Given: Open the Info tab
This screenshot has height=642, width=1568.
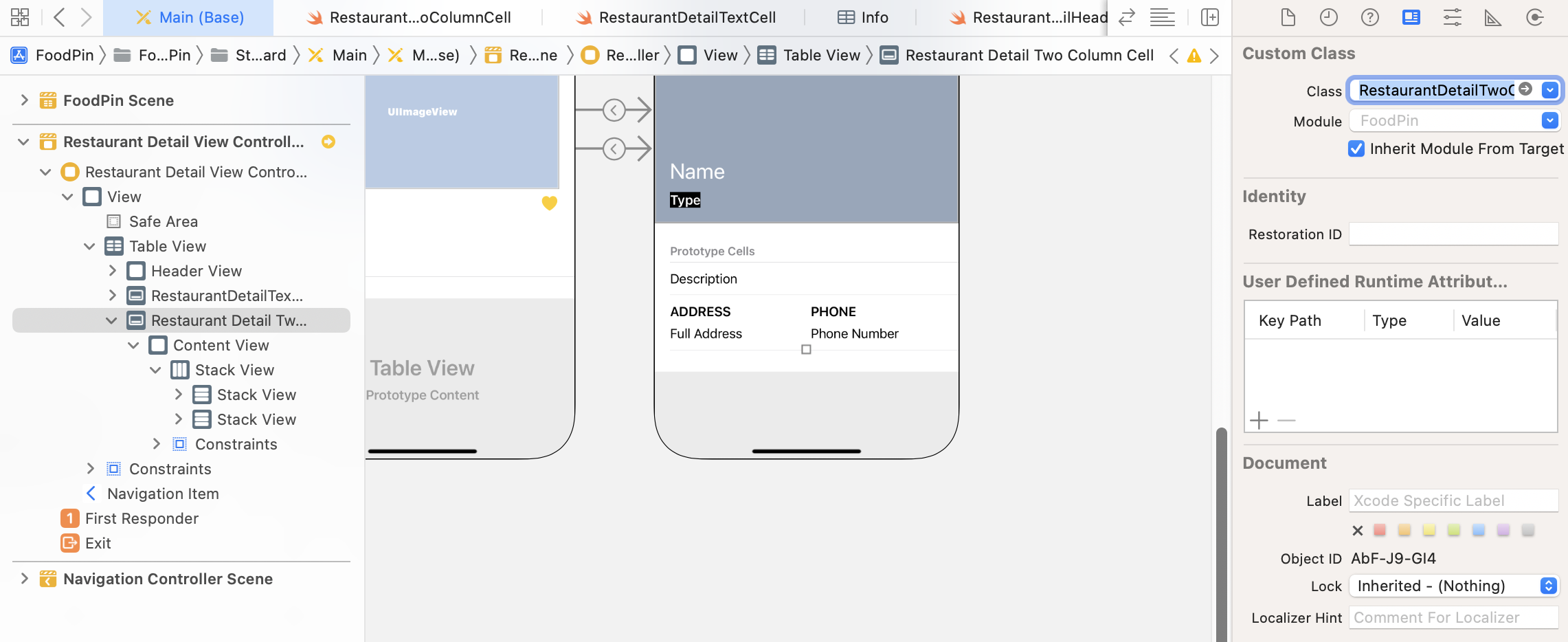Looking at the screenshot, I should click(863, 17).
